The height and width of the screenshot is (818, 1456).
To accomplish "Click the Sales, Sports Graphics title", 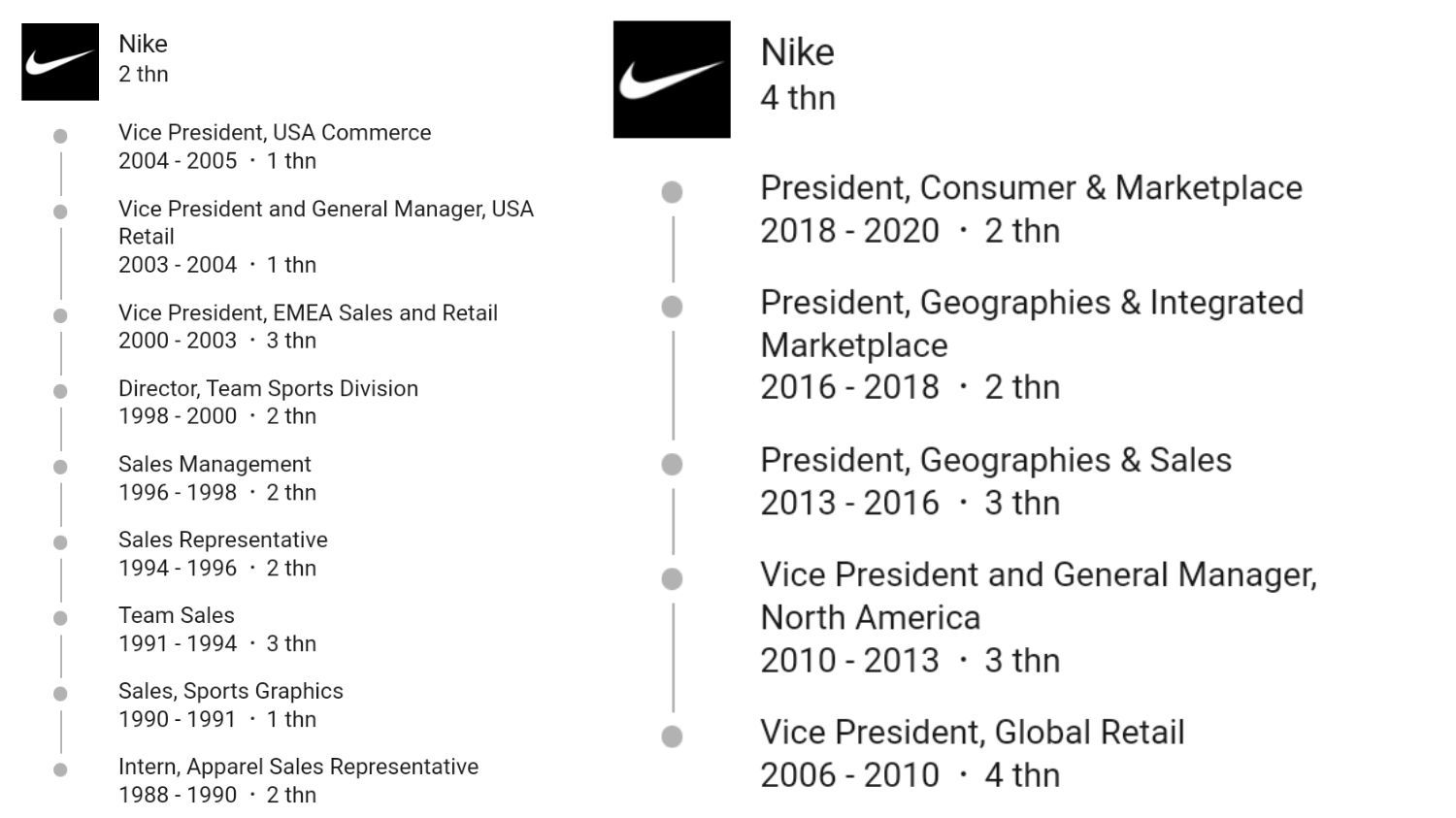I will pos(231,691).
